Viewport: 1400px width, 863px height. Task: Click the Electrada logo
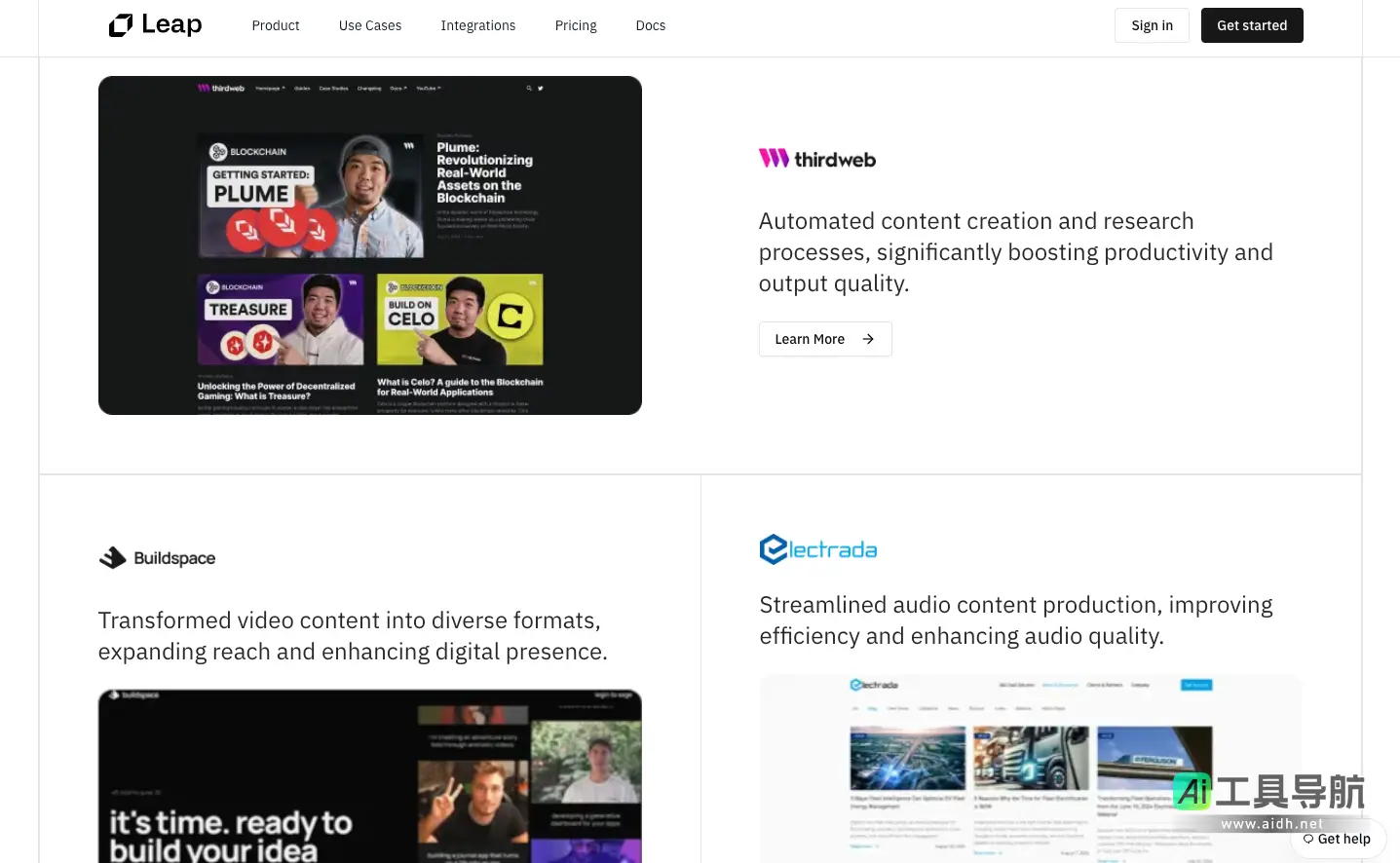[817, 549]
